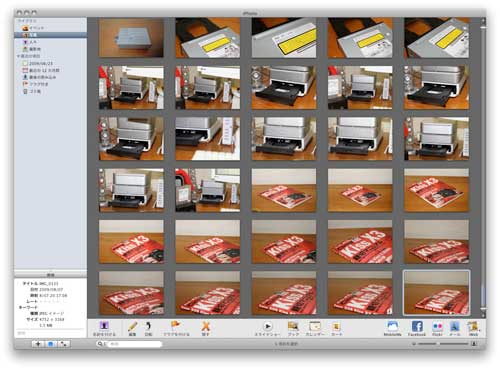Click the plus button to add album
The width and height of the screenshot is (500, 369).
click(38, 344)
